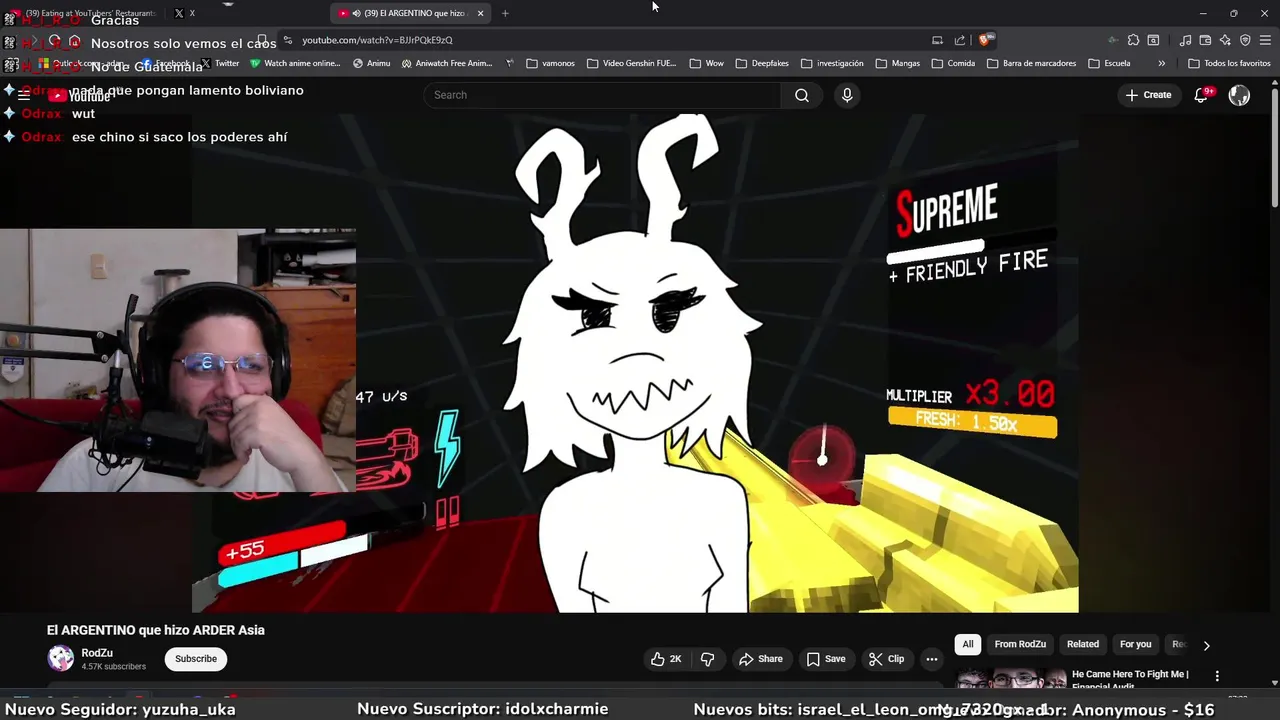
Task: Open the RodZu channel avatar
Action: pos(61,658)
